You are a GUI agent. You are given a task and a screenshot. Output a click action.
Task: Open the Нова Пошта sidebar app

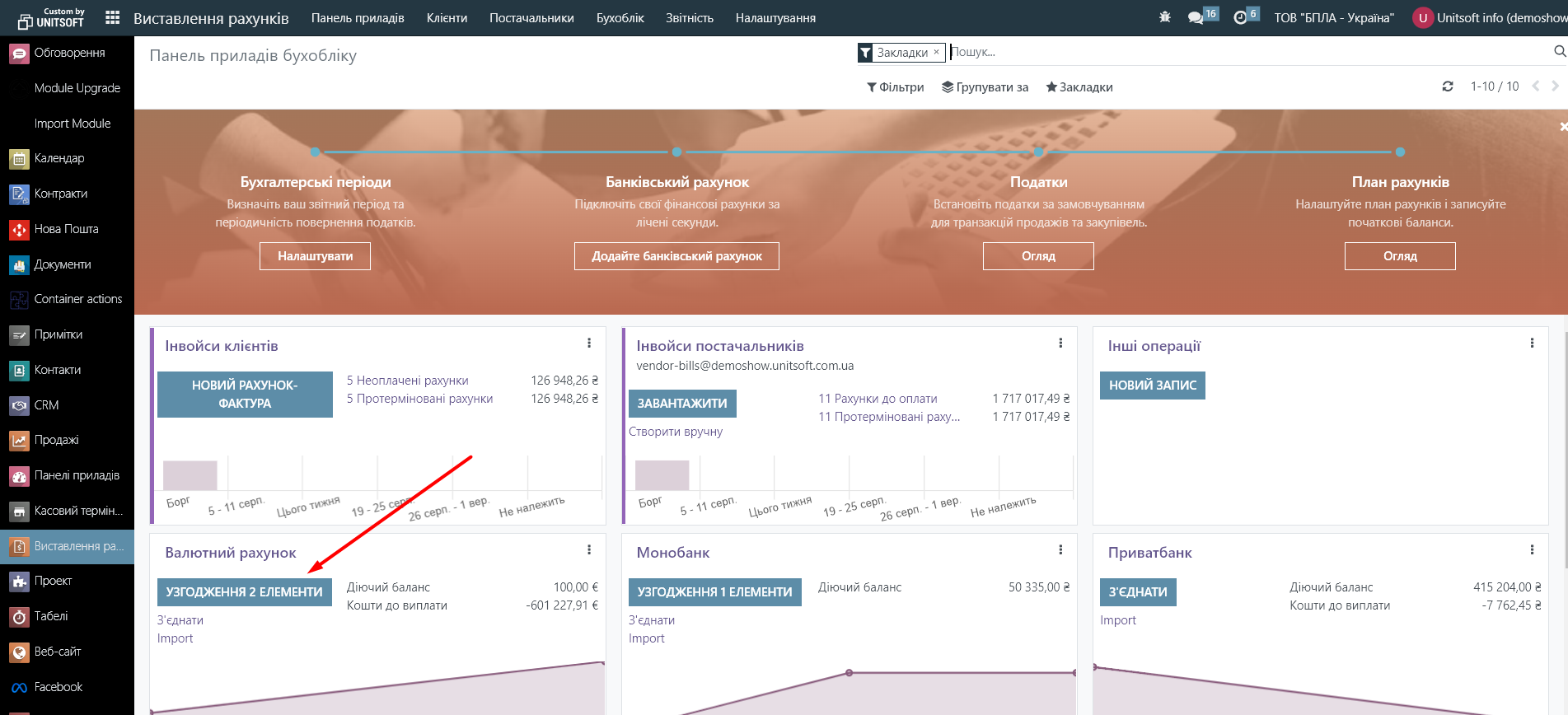(66, 229)
